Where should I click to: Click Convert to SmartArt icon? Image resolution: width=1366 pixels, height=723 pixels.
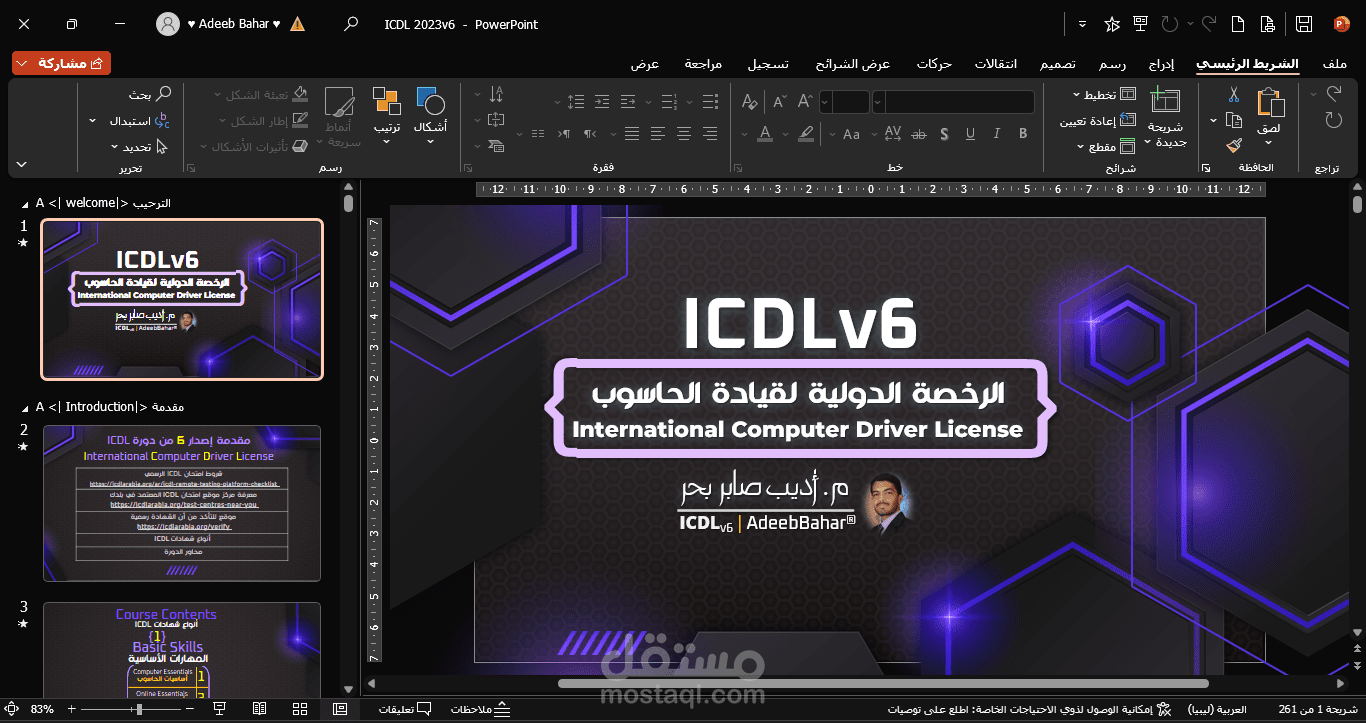coord(496,147)
